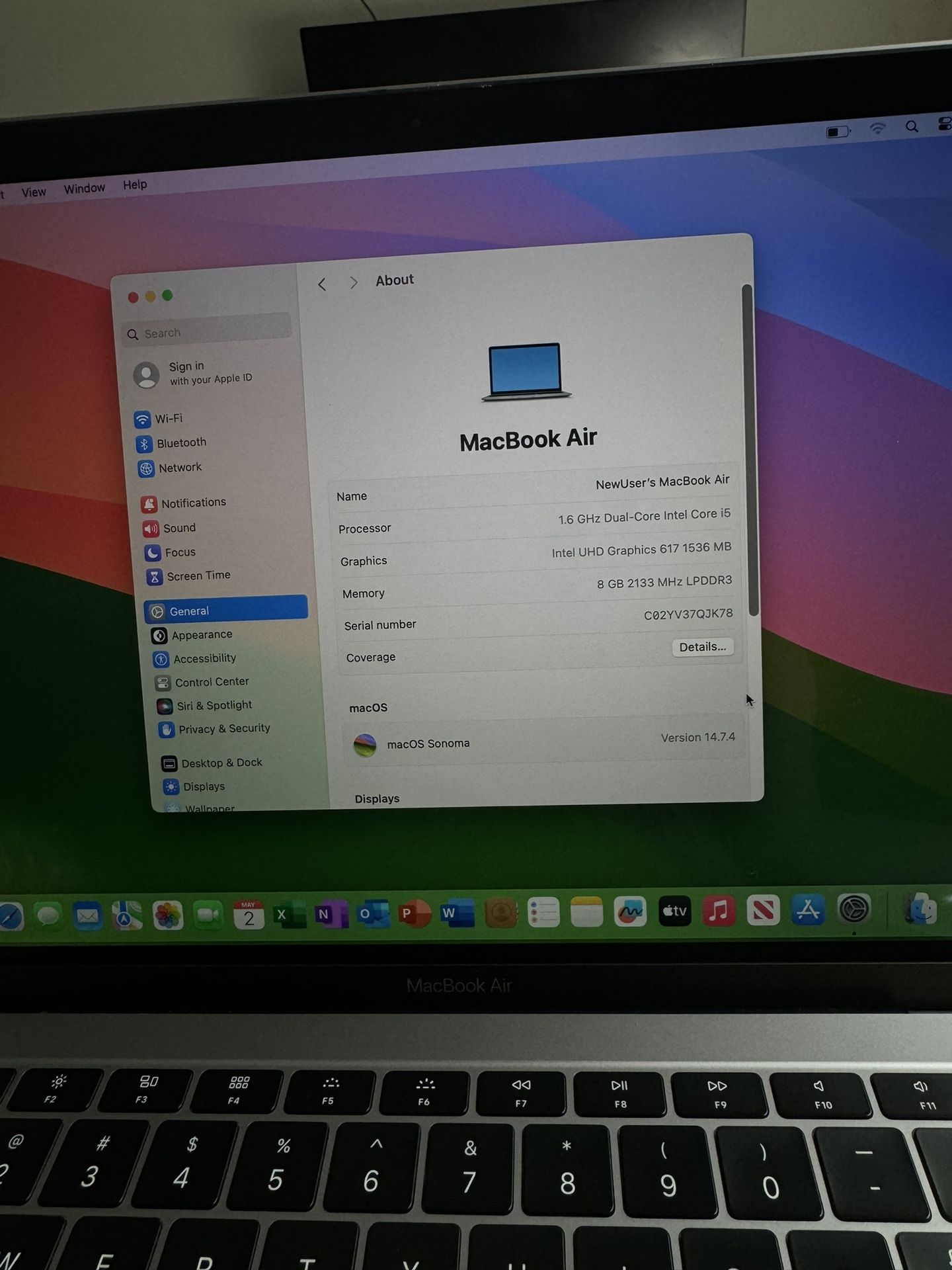Open App Store from the Dock
The image size is (952, 1270).
tap(808, 910)
